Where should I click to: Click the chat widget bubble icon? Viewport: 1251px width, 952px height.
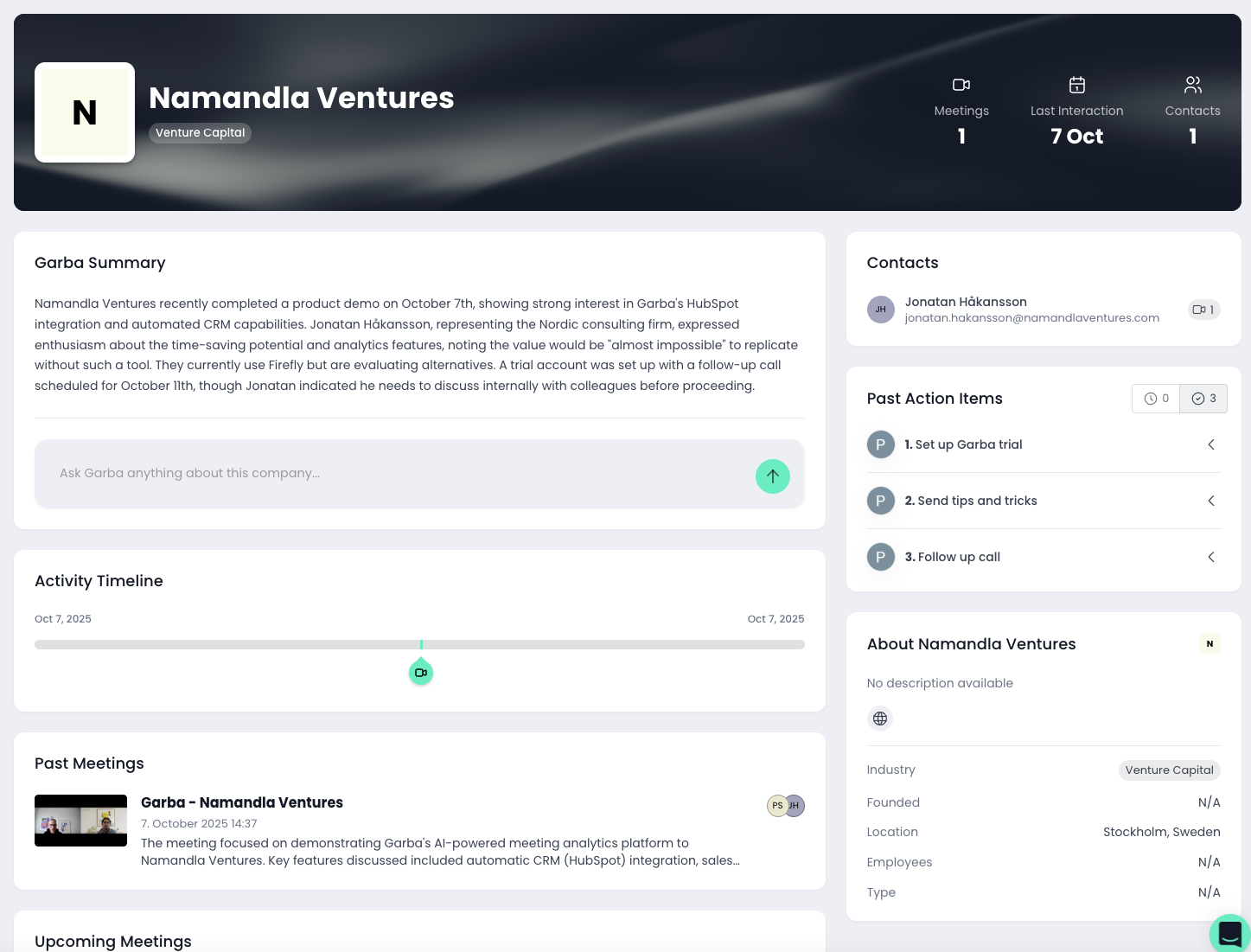point(1229,934)
